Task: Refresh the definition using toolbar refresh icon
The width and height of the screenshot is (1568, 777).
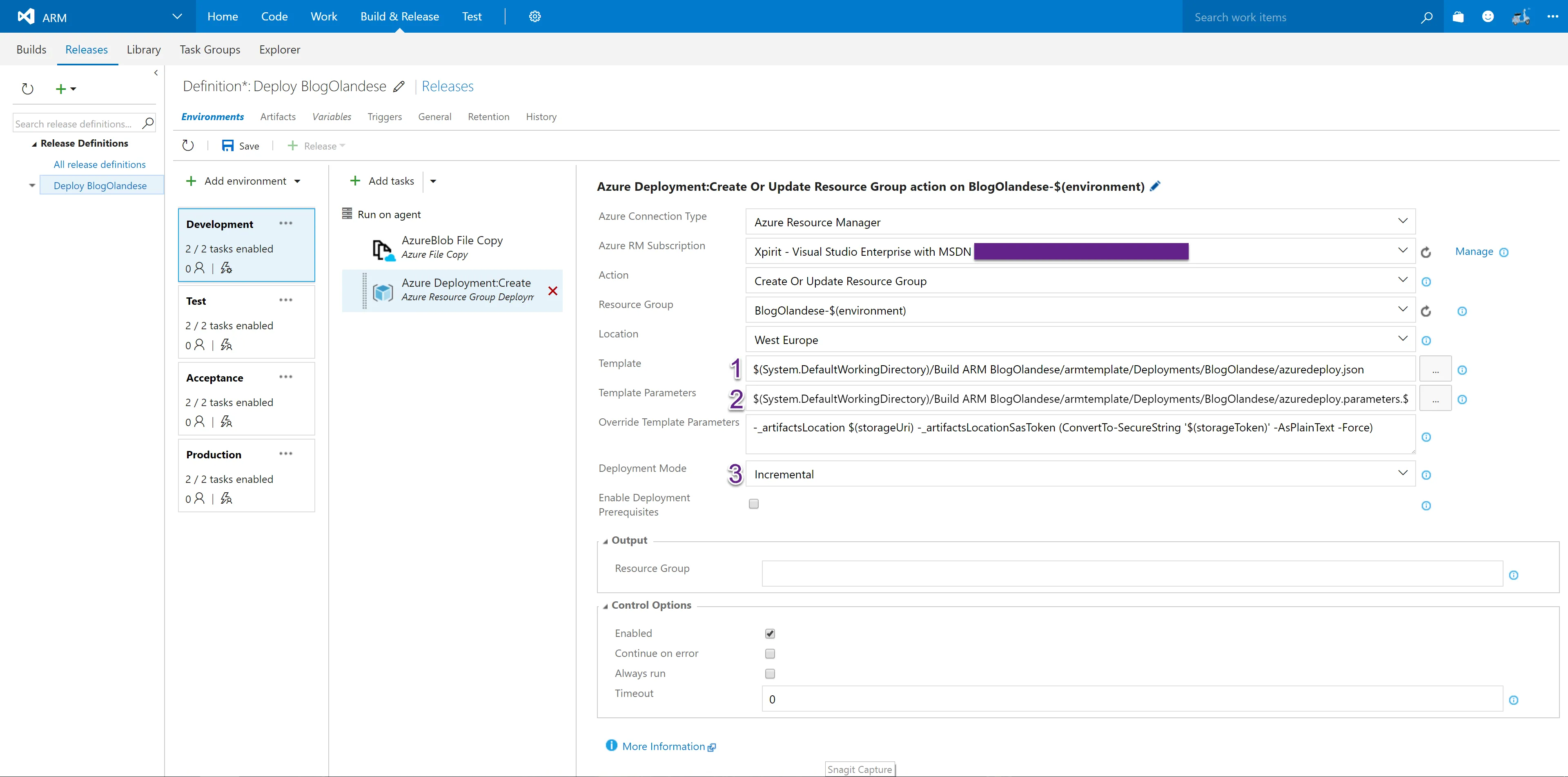Action: pos(188,145)
